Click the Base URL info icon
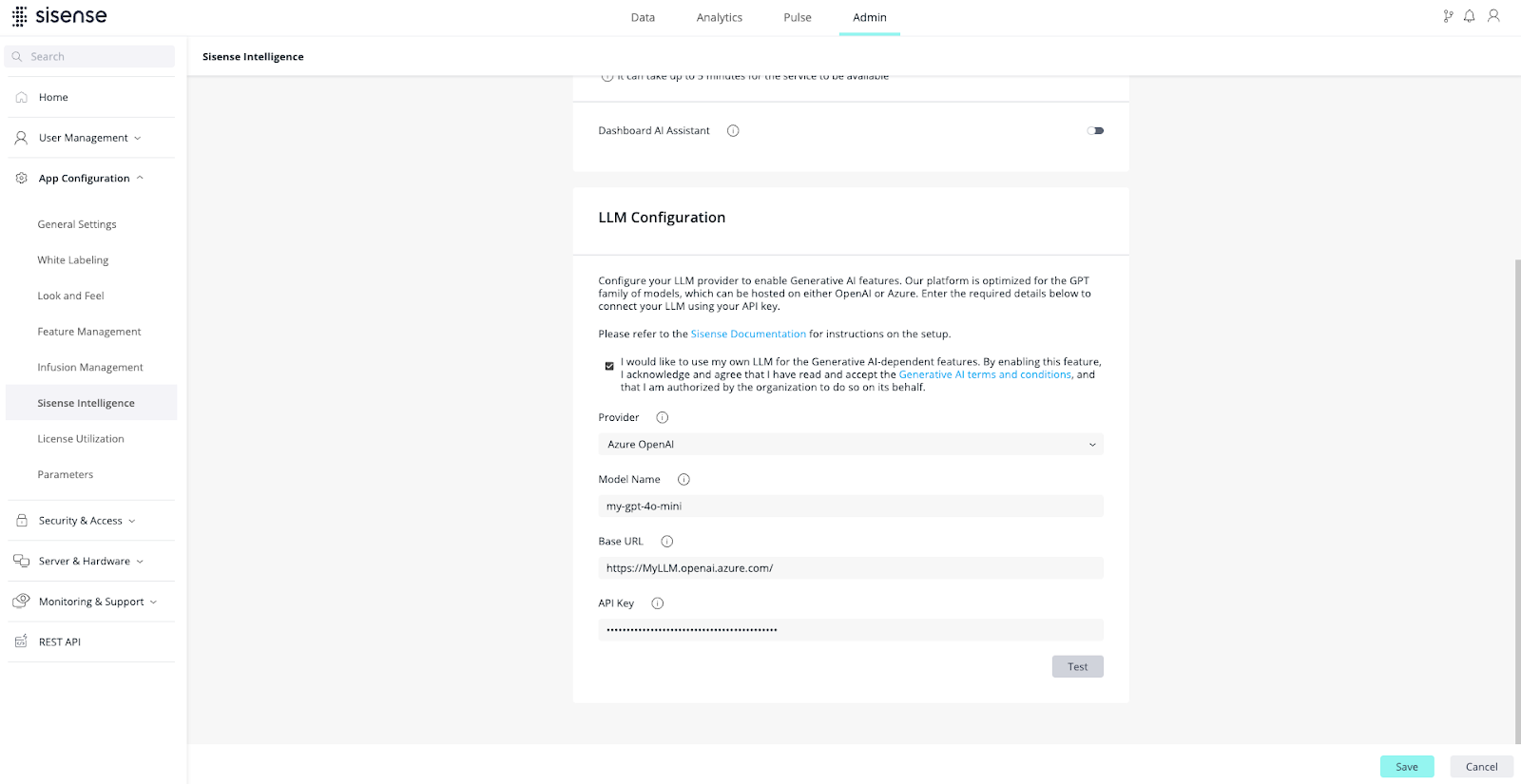 (x=667, y=541)
